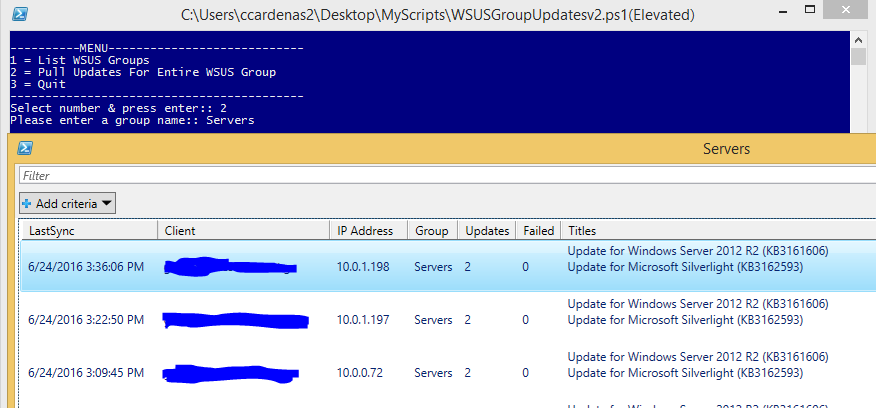This screenshot has height=408, width=876.
Task: Select row with LastSync 6/24/2016 3:22:50 PM
Action: pos(448,320)
